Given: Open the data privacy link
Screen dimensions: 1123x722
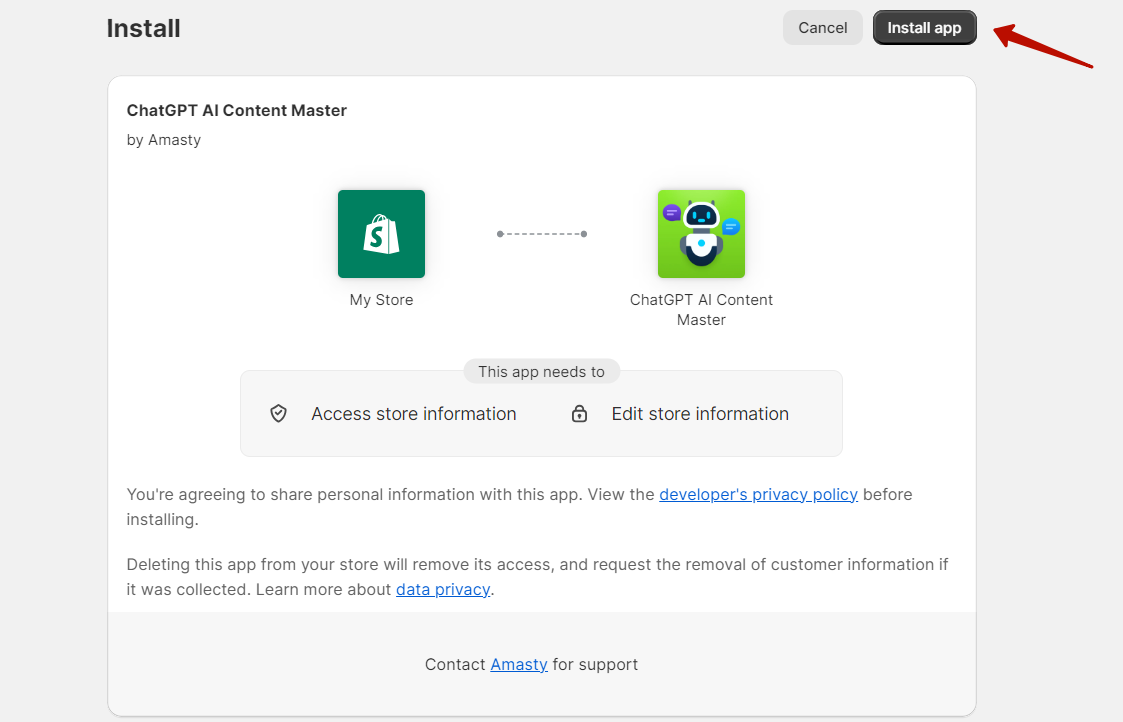Looking at the screenshot, I should click(x=443, y=589).
